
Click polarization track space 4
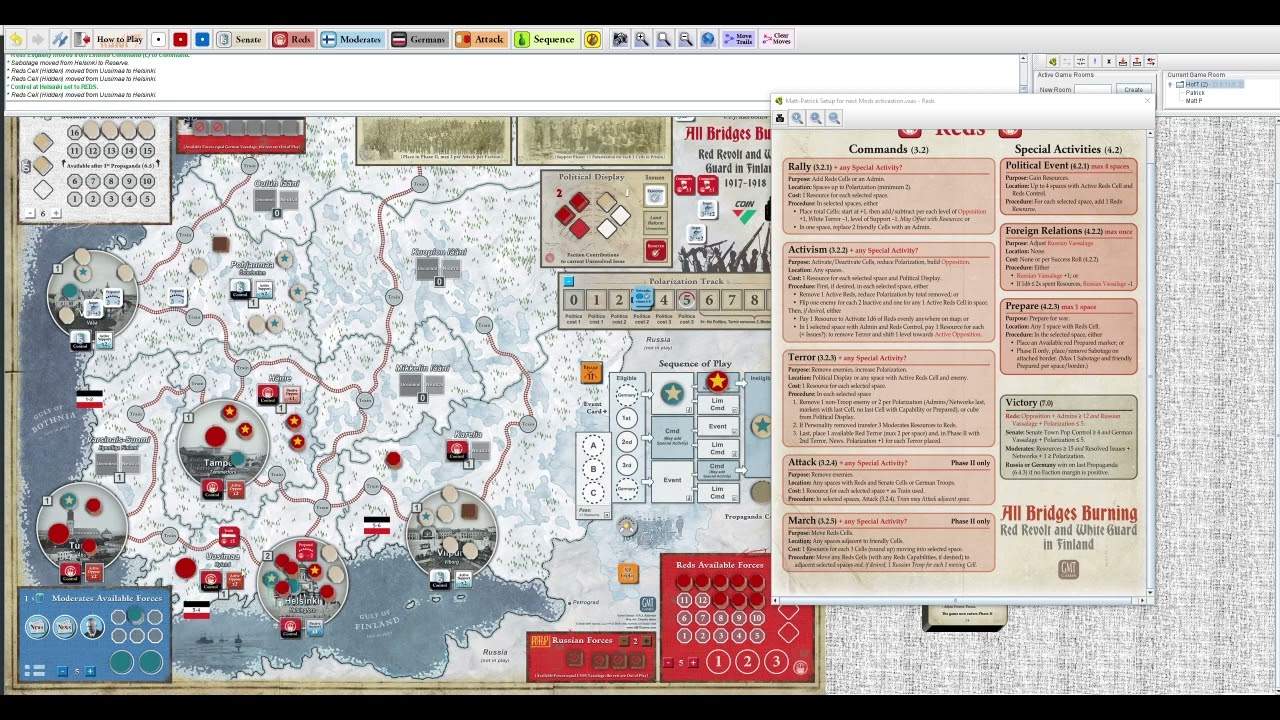pos(663,299)
